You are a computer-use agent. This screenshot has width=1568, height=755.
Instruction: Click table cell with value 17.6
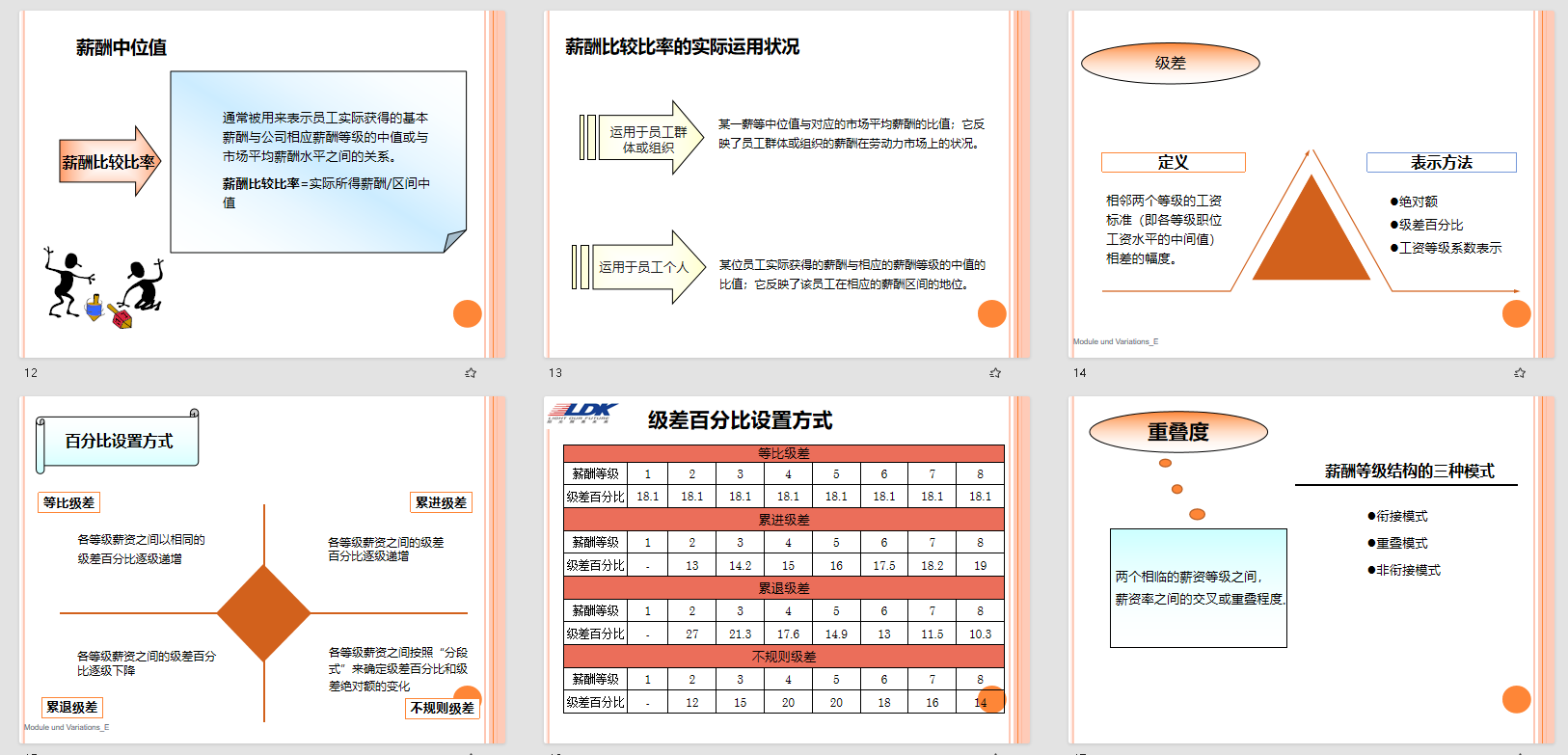click(788, 634)
